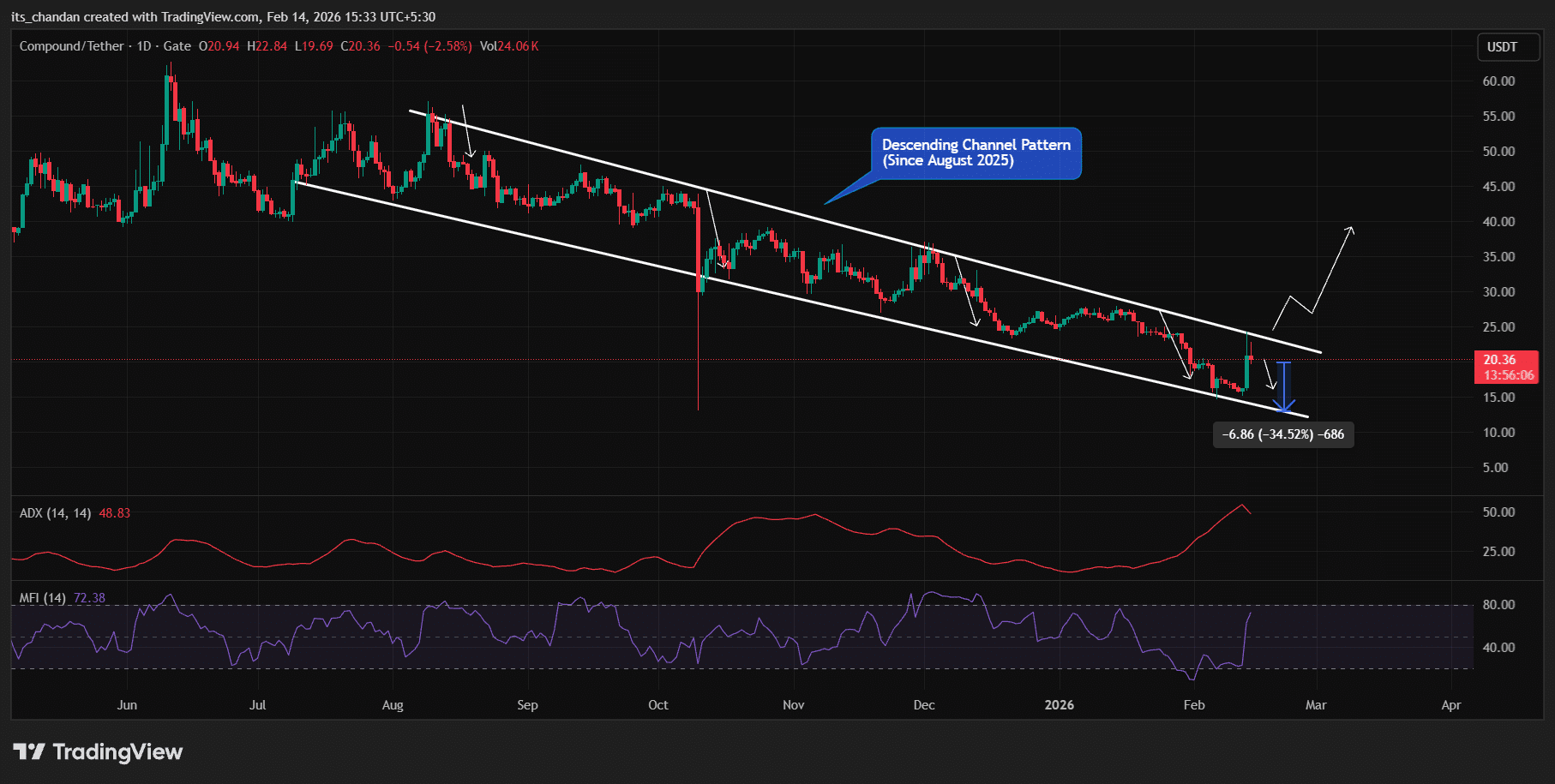Click the Oct label on time axis

click(x=657, y=705)
